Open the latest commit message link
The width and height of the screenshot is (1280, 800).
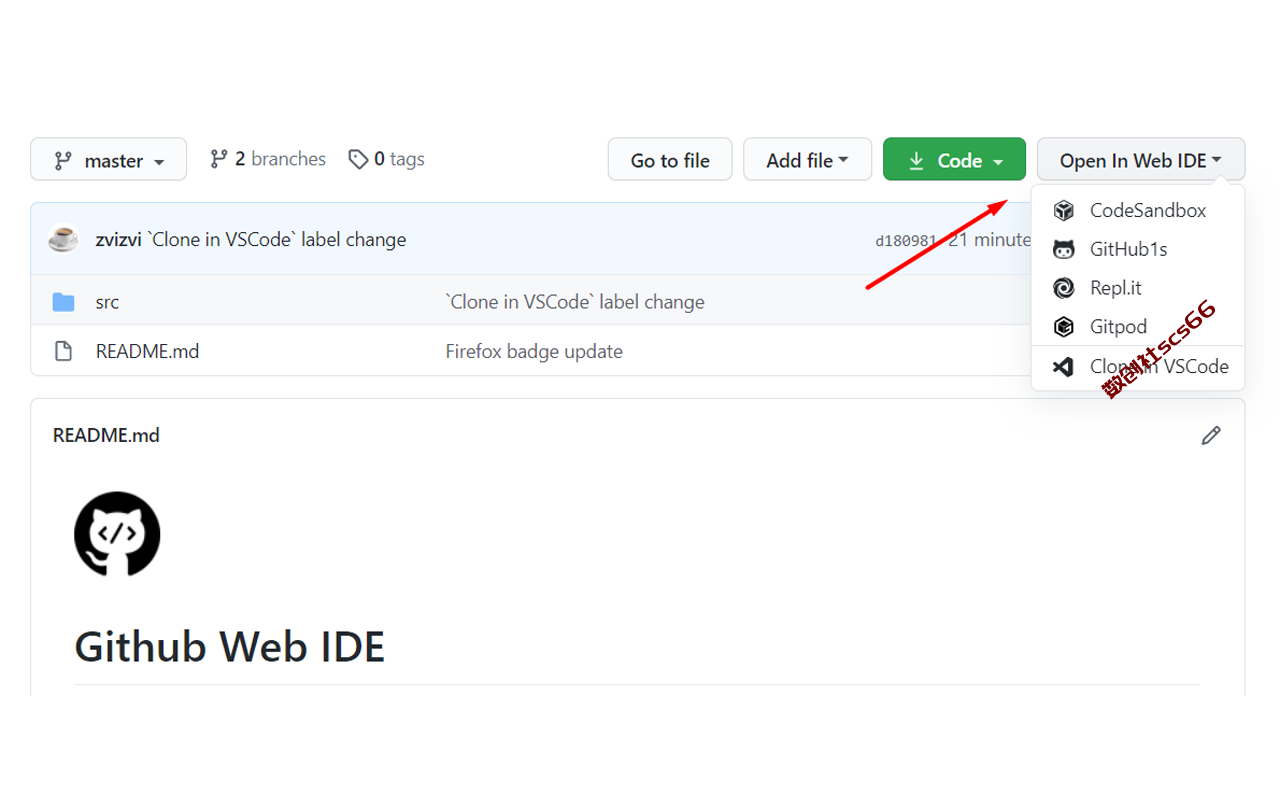(277, 240)
